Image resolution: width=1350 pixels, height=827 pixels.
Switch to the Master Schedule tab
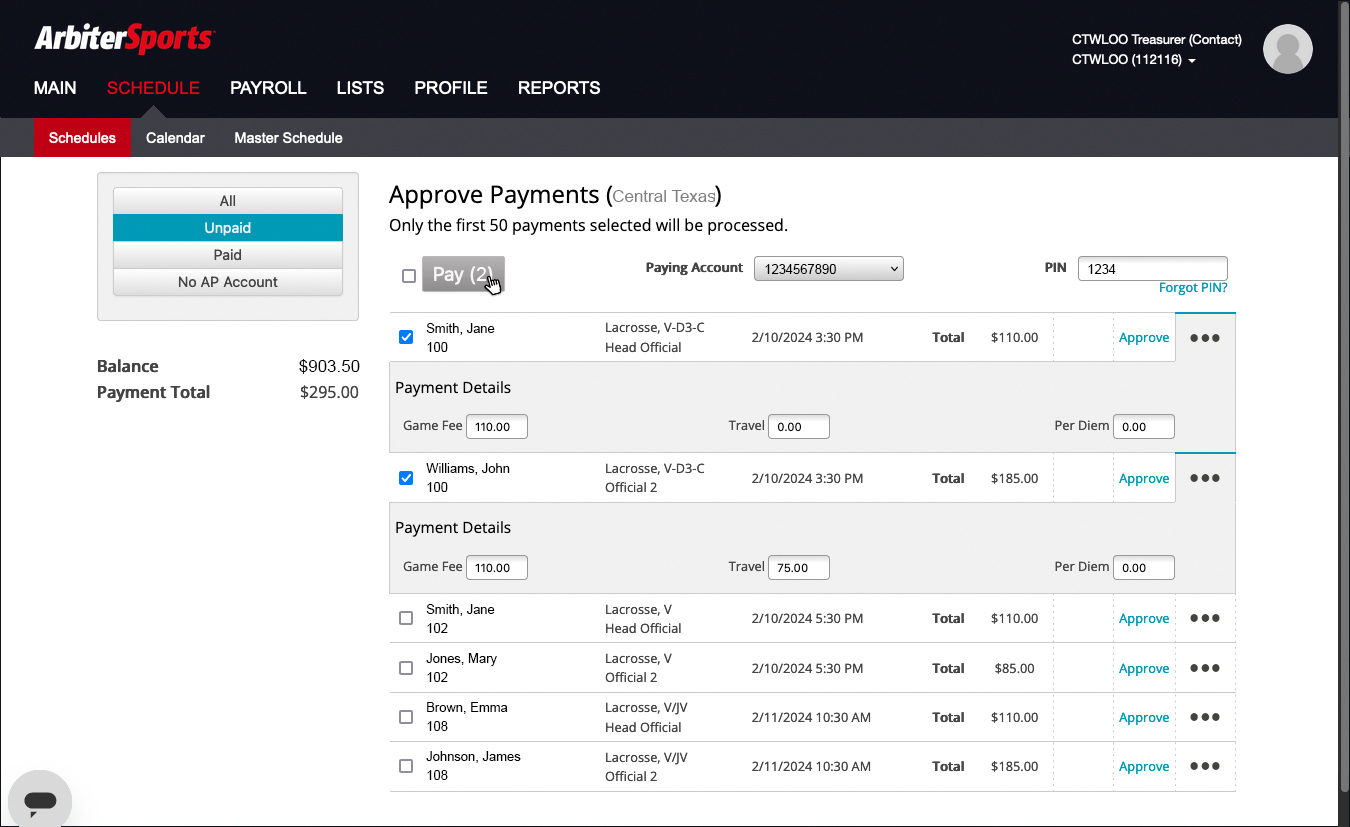tap(288, 138)
